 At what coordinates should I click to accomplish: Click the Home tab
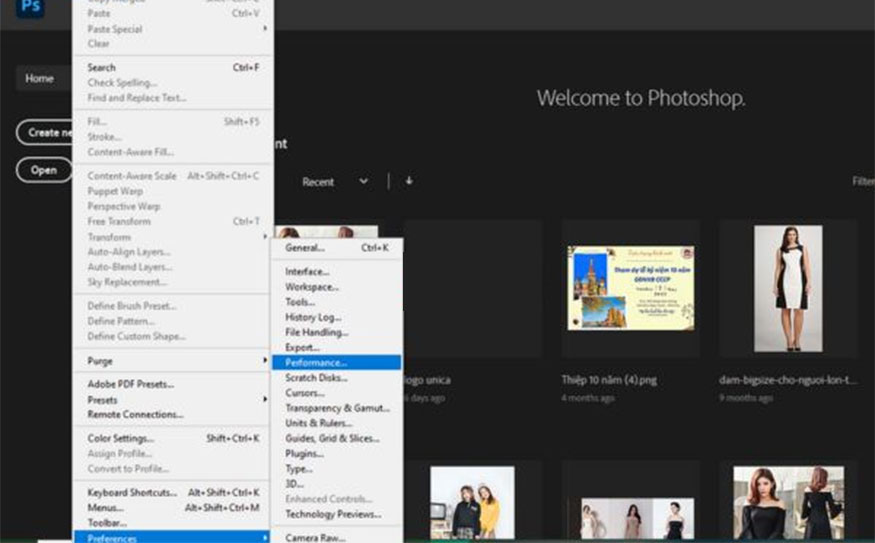[x=42, y=79]
